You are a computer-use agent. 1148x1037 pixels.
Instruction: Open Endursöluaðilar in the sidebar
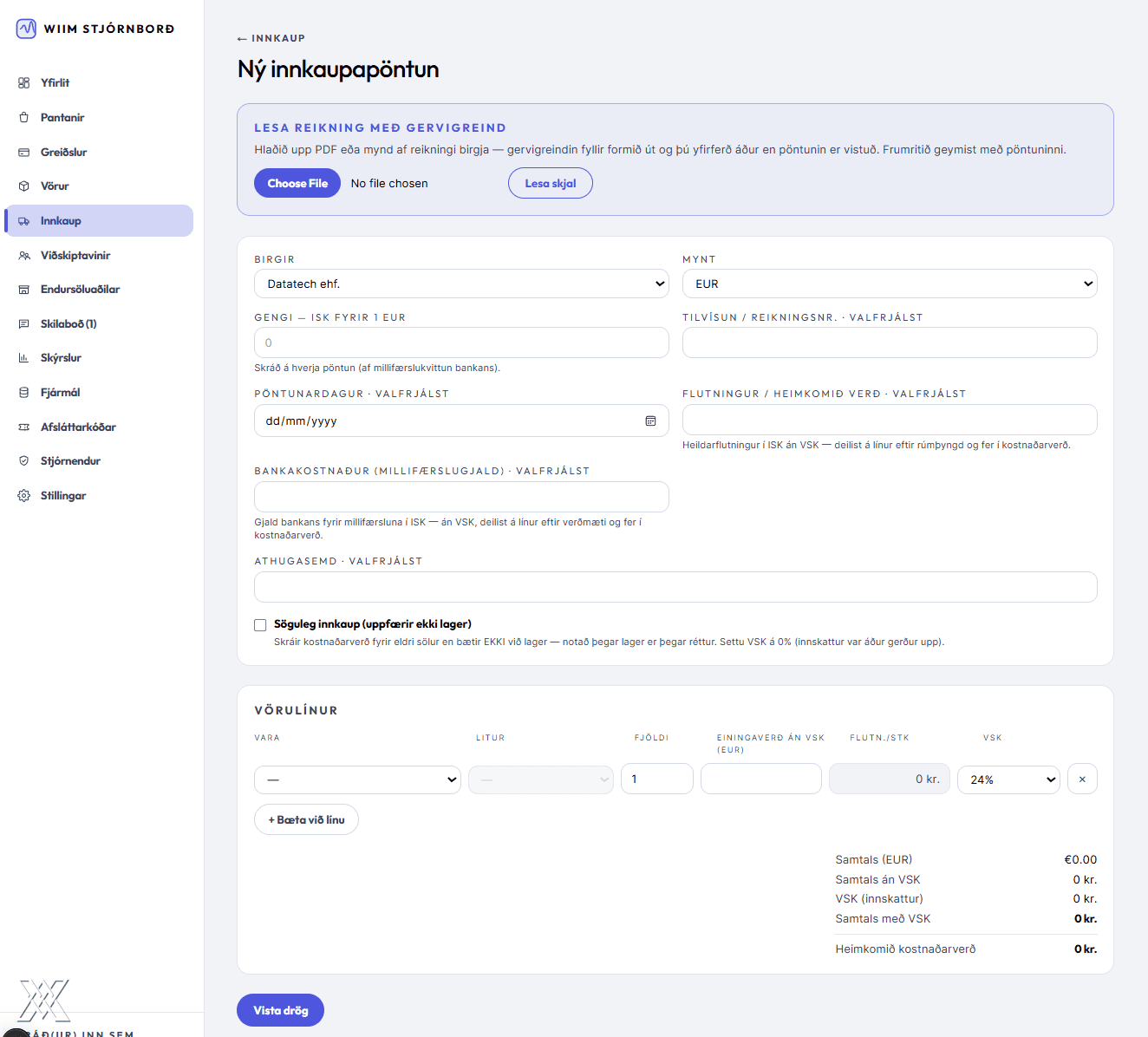click(99, 290)
